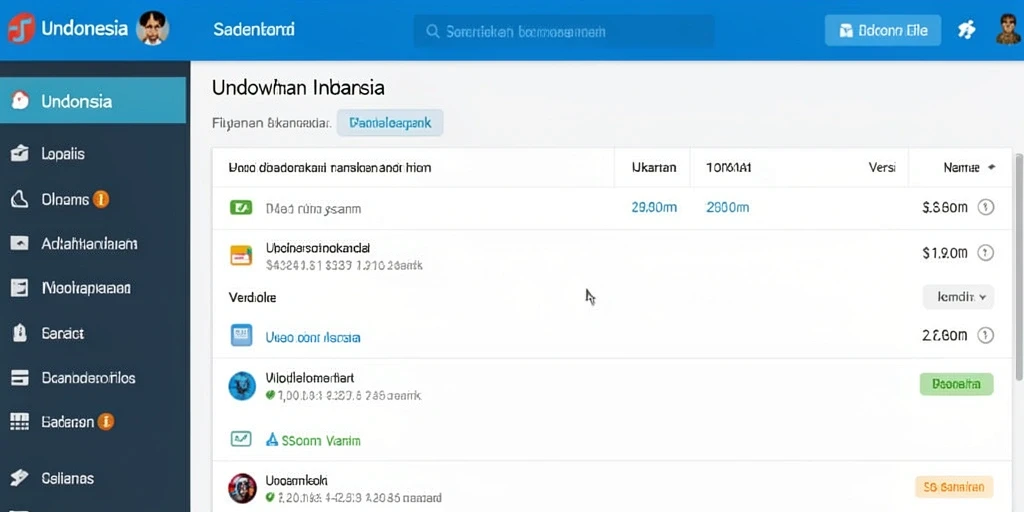Open Bcanbderorilos in the sidebar

point(88,377)
